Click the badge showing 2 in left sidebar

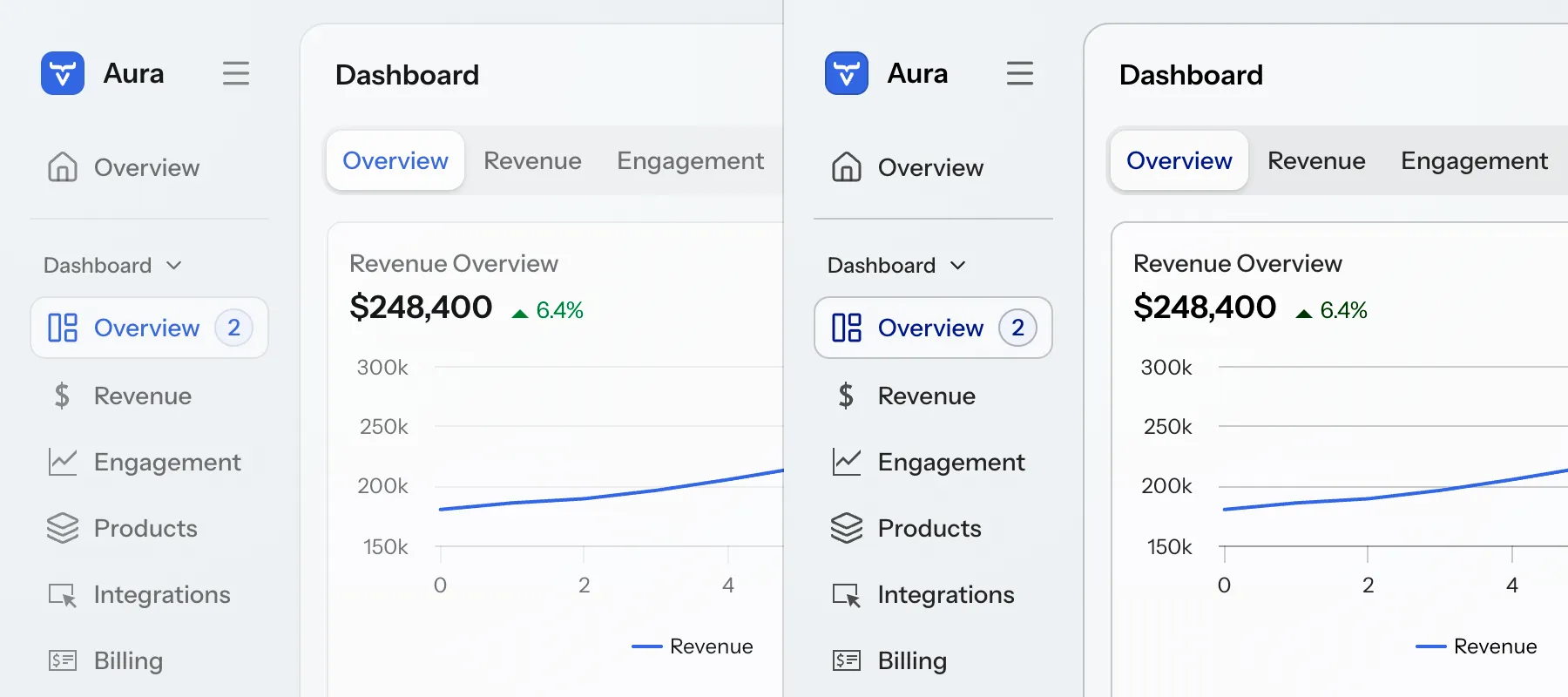coord(233,328)
